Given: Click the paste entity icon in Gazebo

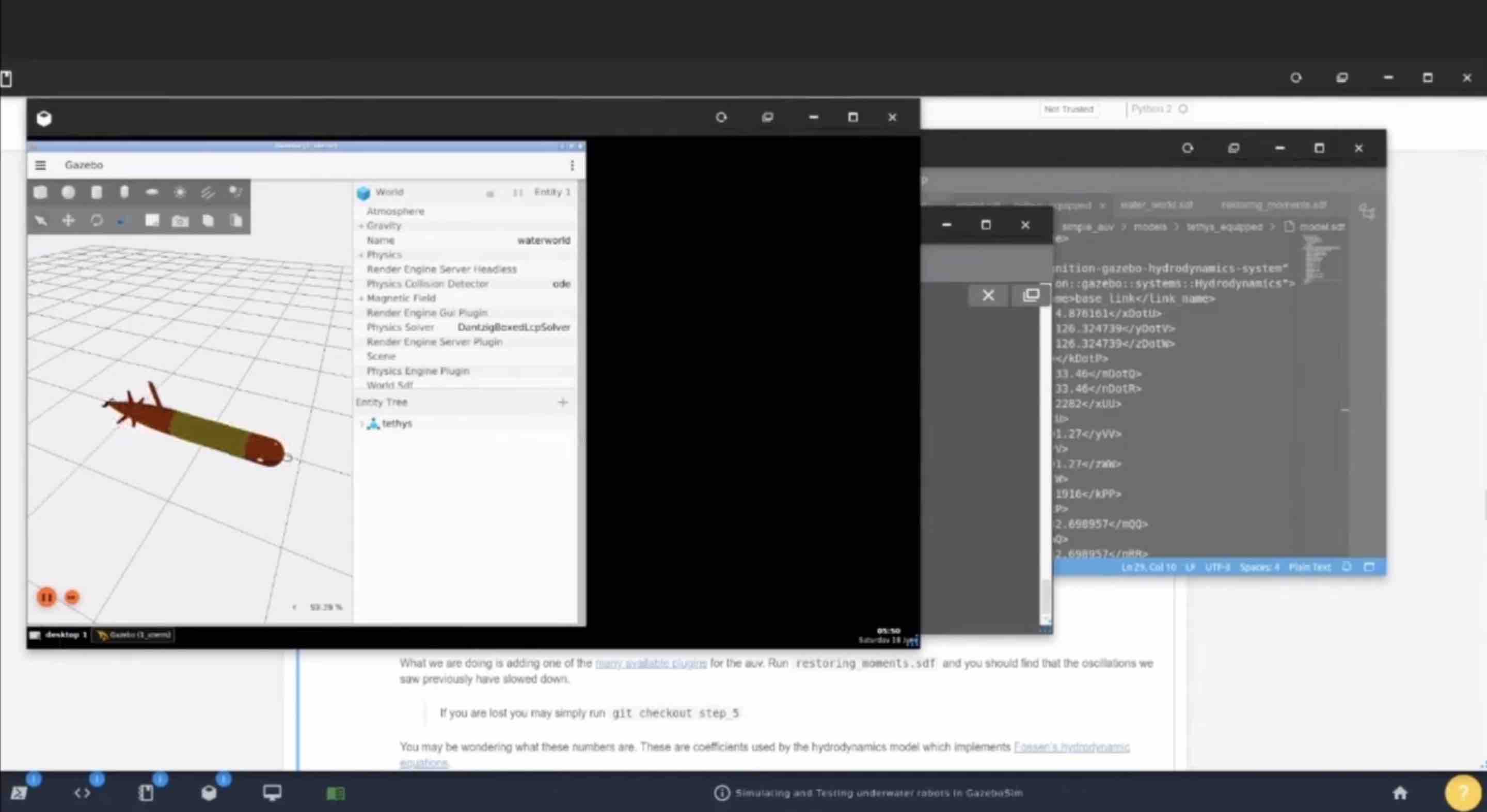Looking at the screenshot, I should point(235,220).
